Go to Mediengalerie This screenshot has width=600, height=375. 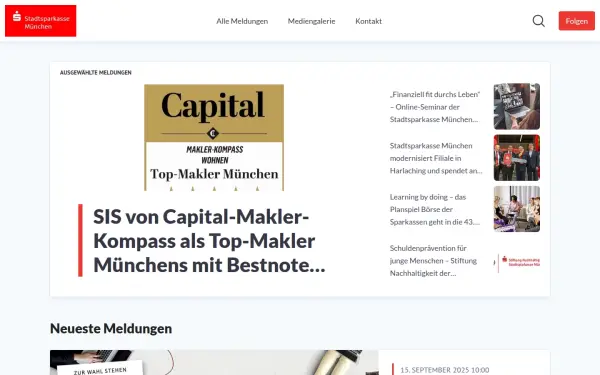click(311, 21)
